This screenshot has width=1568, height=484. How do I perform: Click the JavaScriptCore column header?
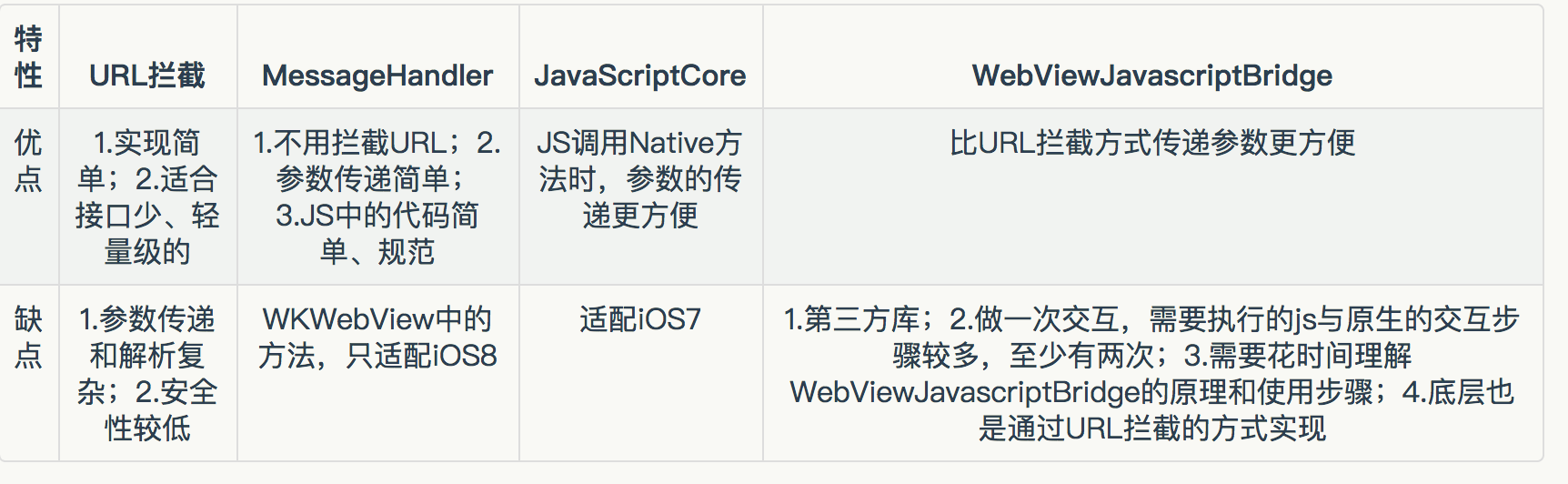640,76
